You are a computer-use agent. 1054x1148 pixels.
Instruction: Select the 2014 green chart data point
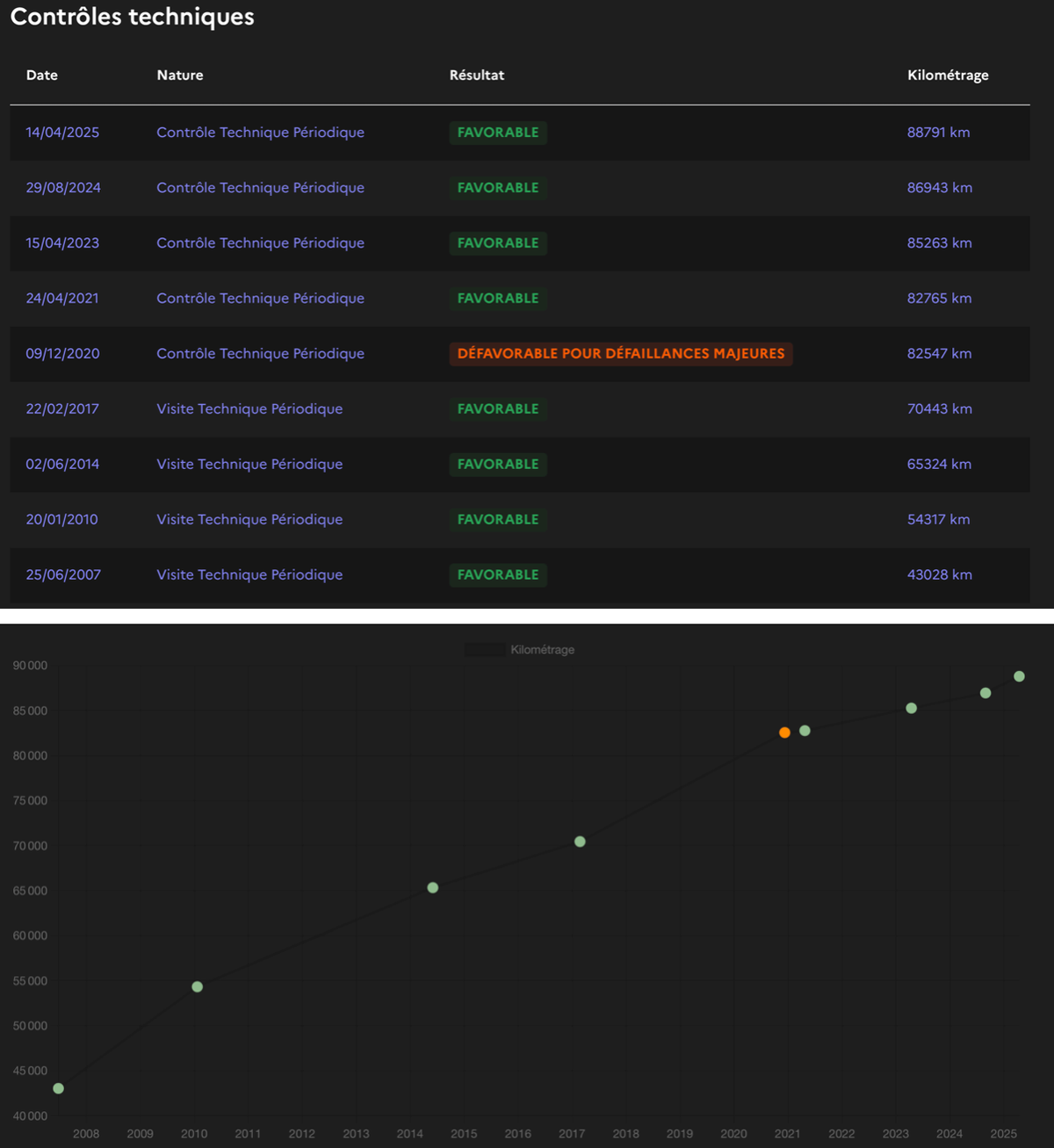pos(432,888)
